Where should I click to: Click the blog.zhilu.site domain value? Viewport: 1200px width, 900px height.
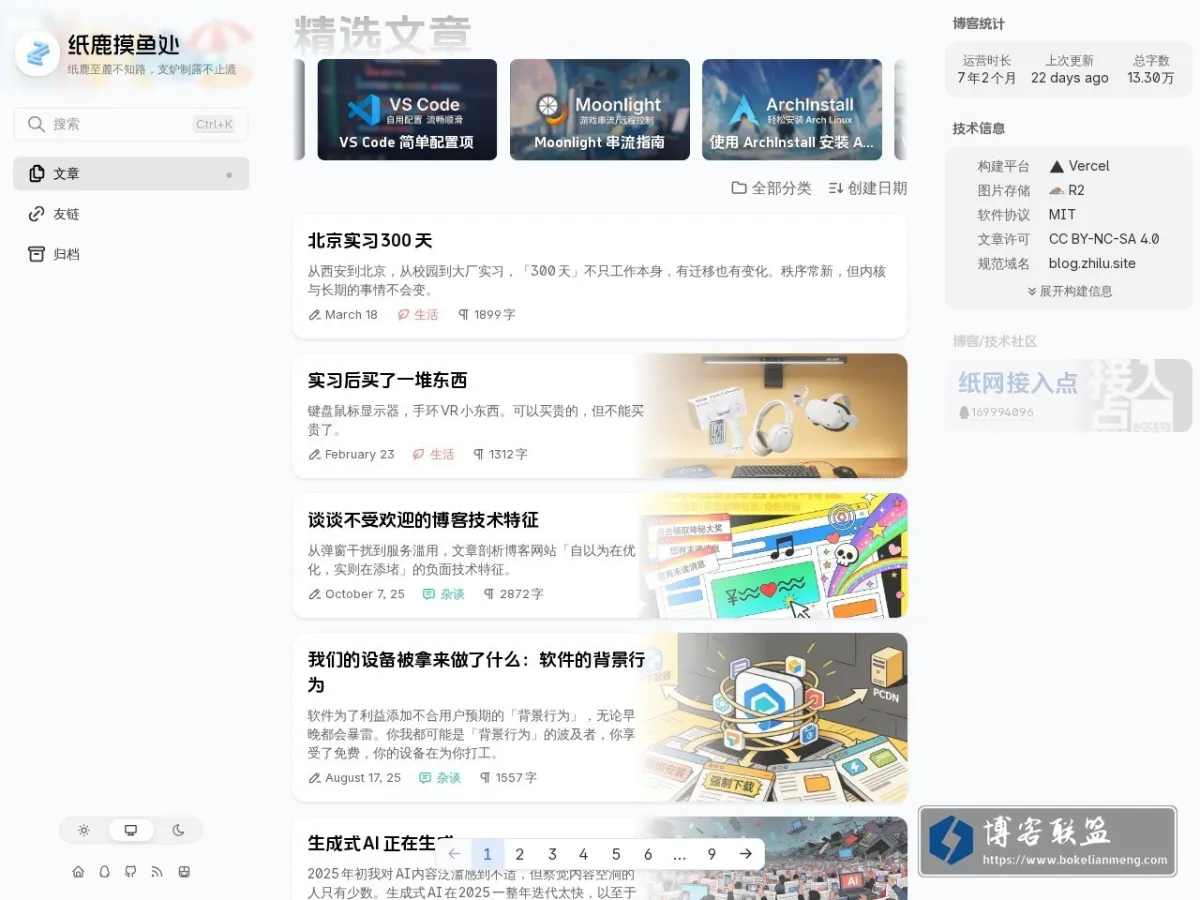click(1092, 264)
